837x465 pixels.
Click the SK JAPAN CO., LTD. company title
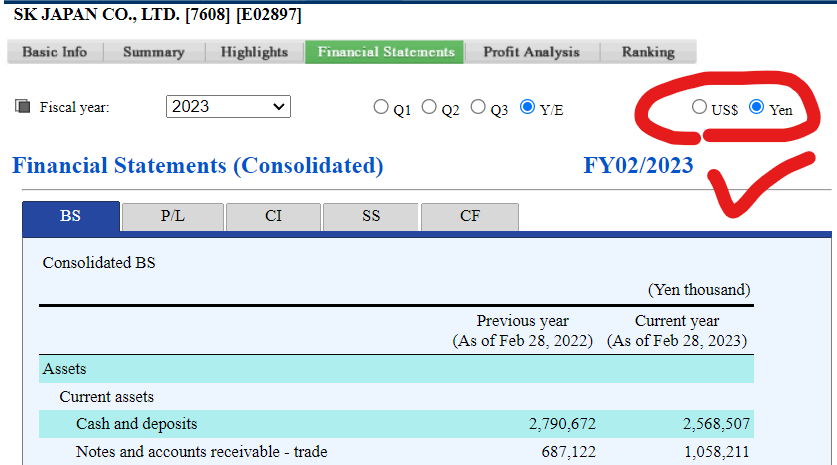coord(157,14)
